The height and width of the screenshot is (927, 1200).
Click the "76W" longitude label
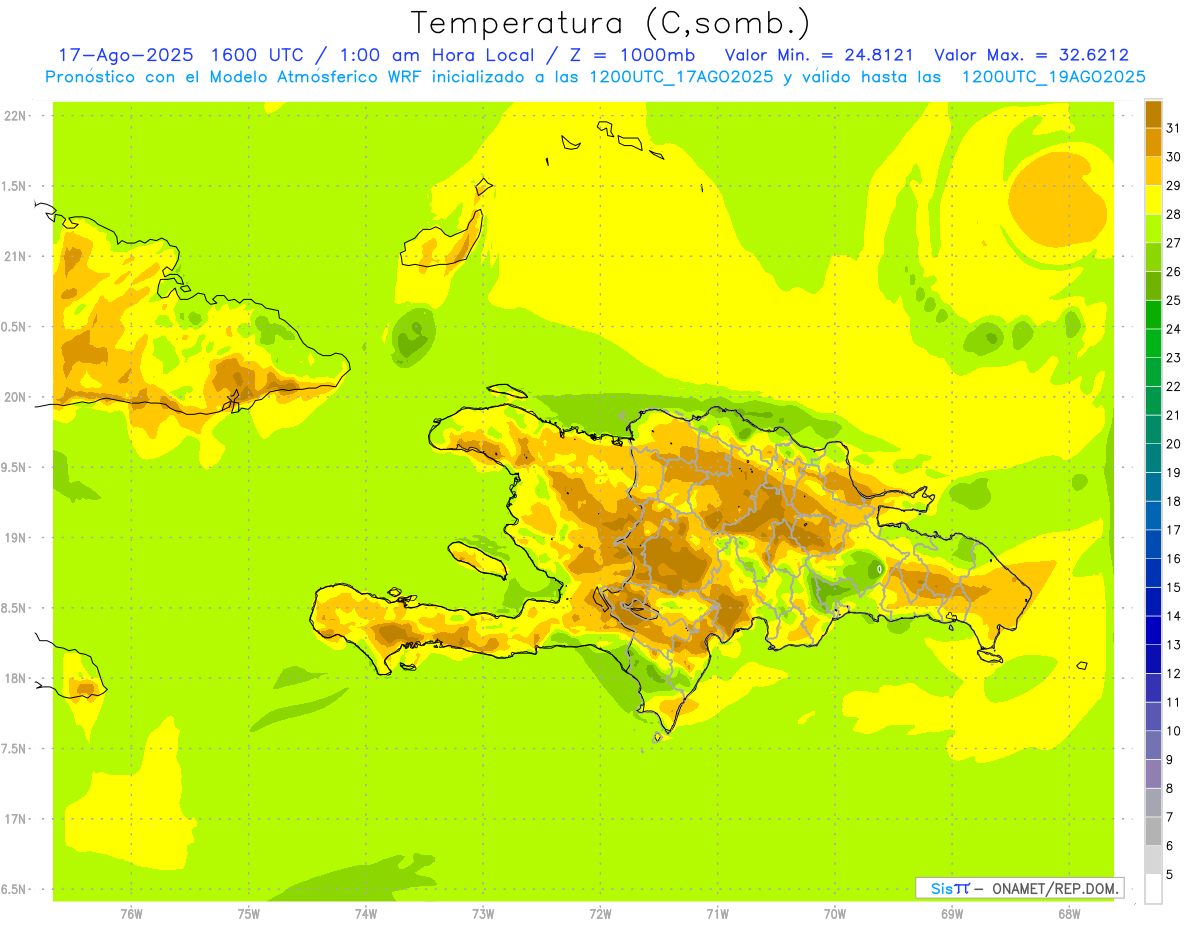coord(131,913)
